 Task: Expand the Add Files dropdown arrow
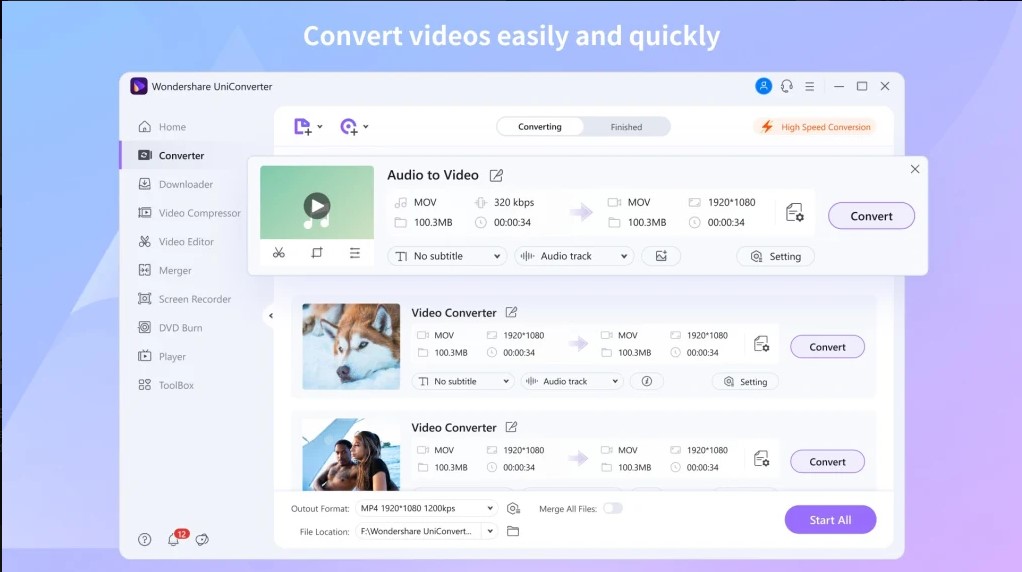click(320, 126)
